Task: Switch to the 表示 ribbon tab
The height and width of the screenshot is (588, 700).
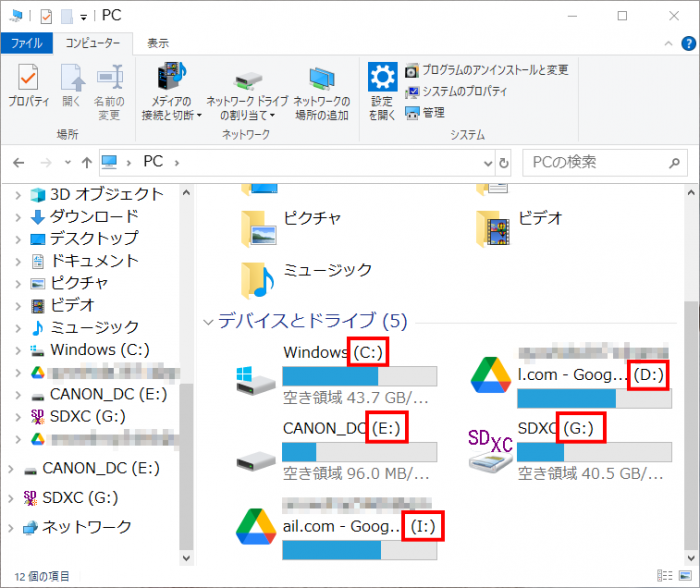Action: pos(158,43)
